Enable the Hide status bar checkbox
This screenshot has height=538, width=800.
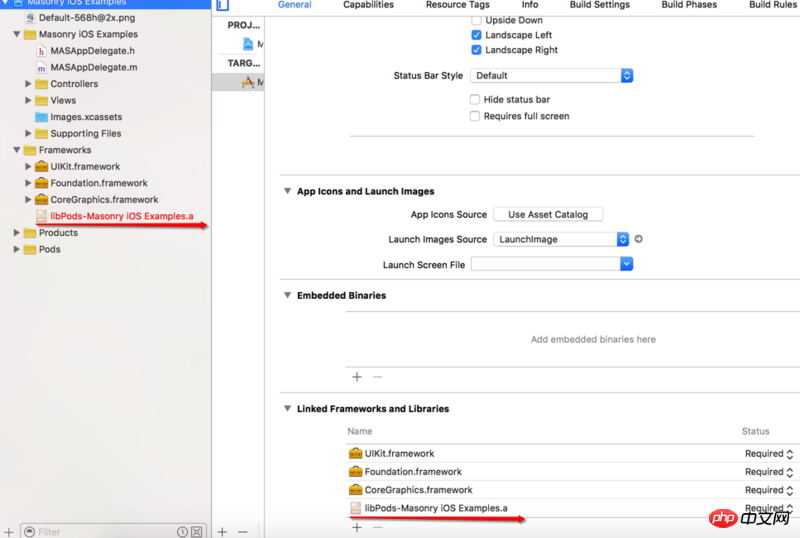474,100
